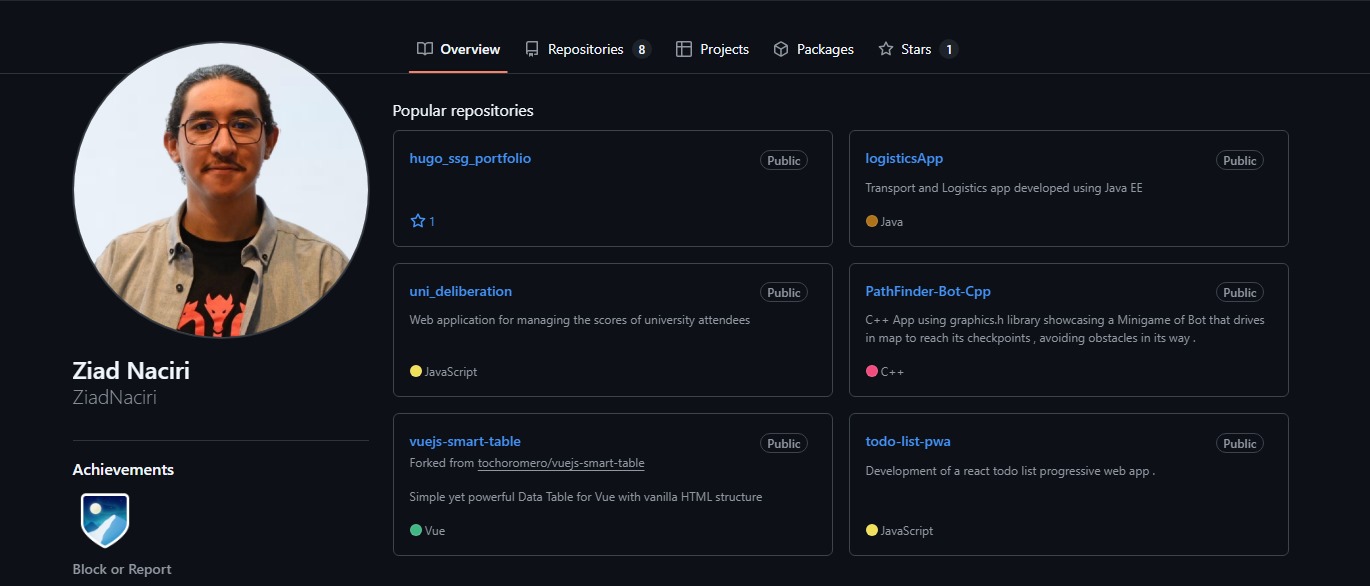
Task: Open the logisticsApp repository
Action: coord(903,157)
